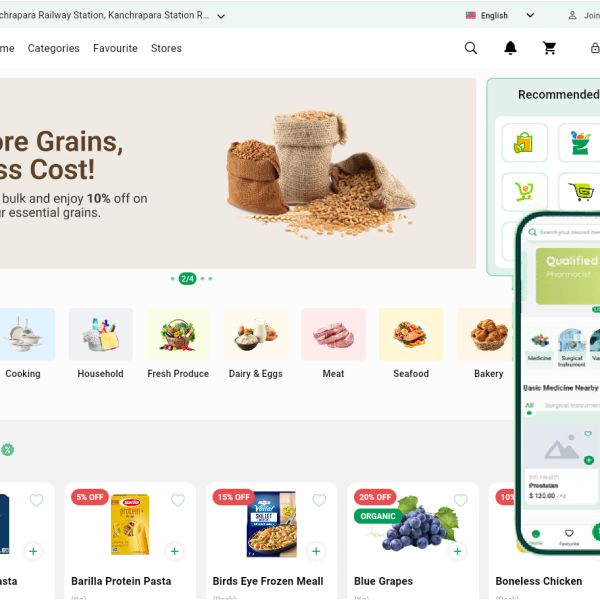Add Blue Grapes to cart with plus icon
Screen dimensions: 600x600
457,551
